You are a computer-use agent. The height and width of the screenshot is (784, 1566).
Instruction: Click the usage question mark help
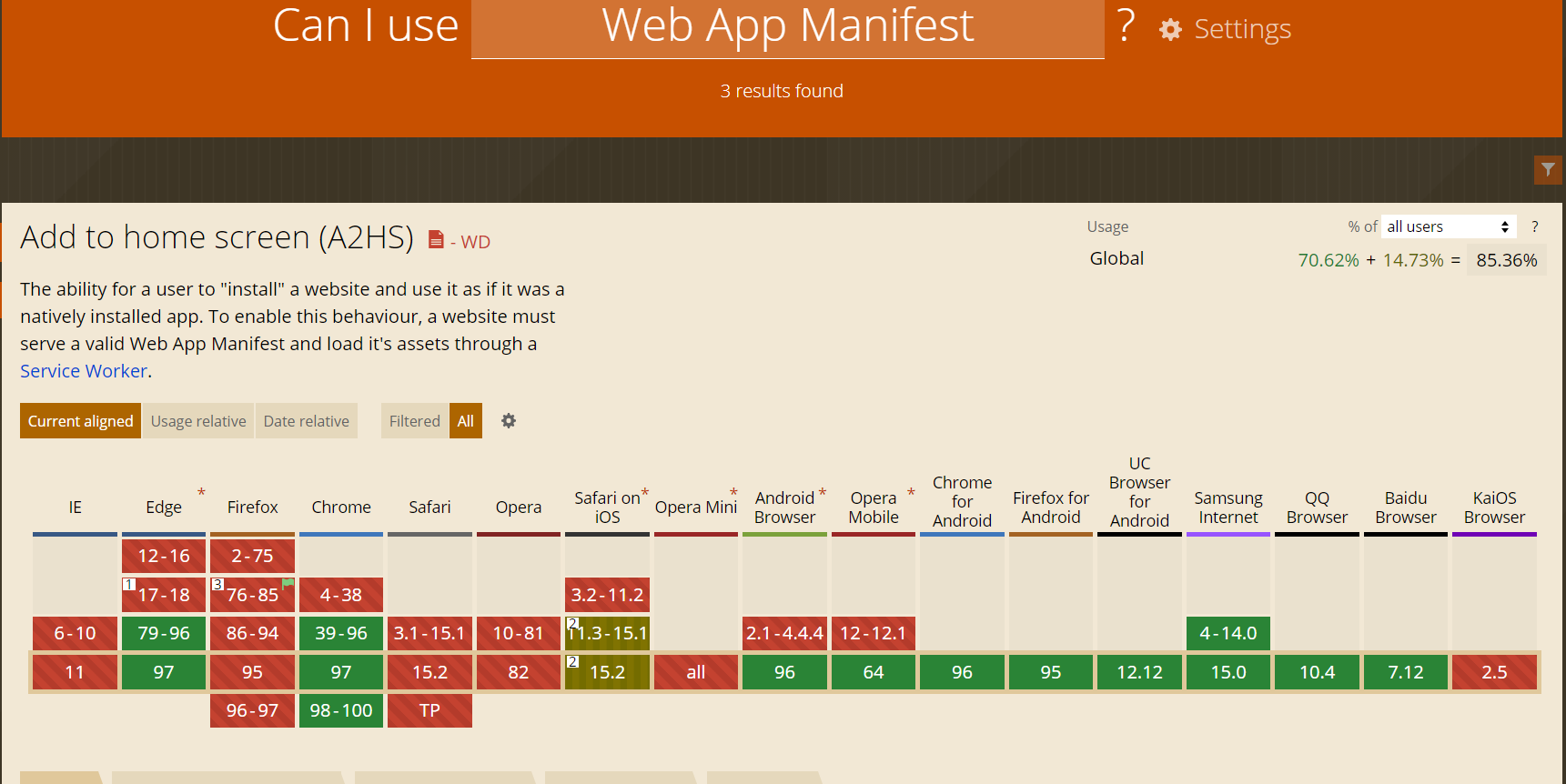[x=1535, y=226]
